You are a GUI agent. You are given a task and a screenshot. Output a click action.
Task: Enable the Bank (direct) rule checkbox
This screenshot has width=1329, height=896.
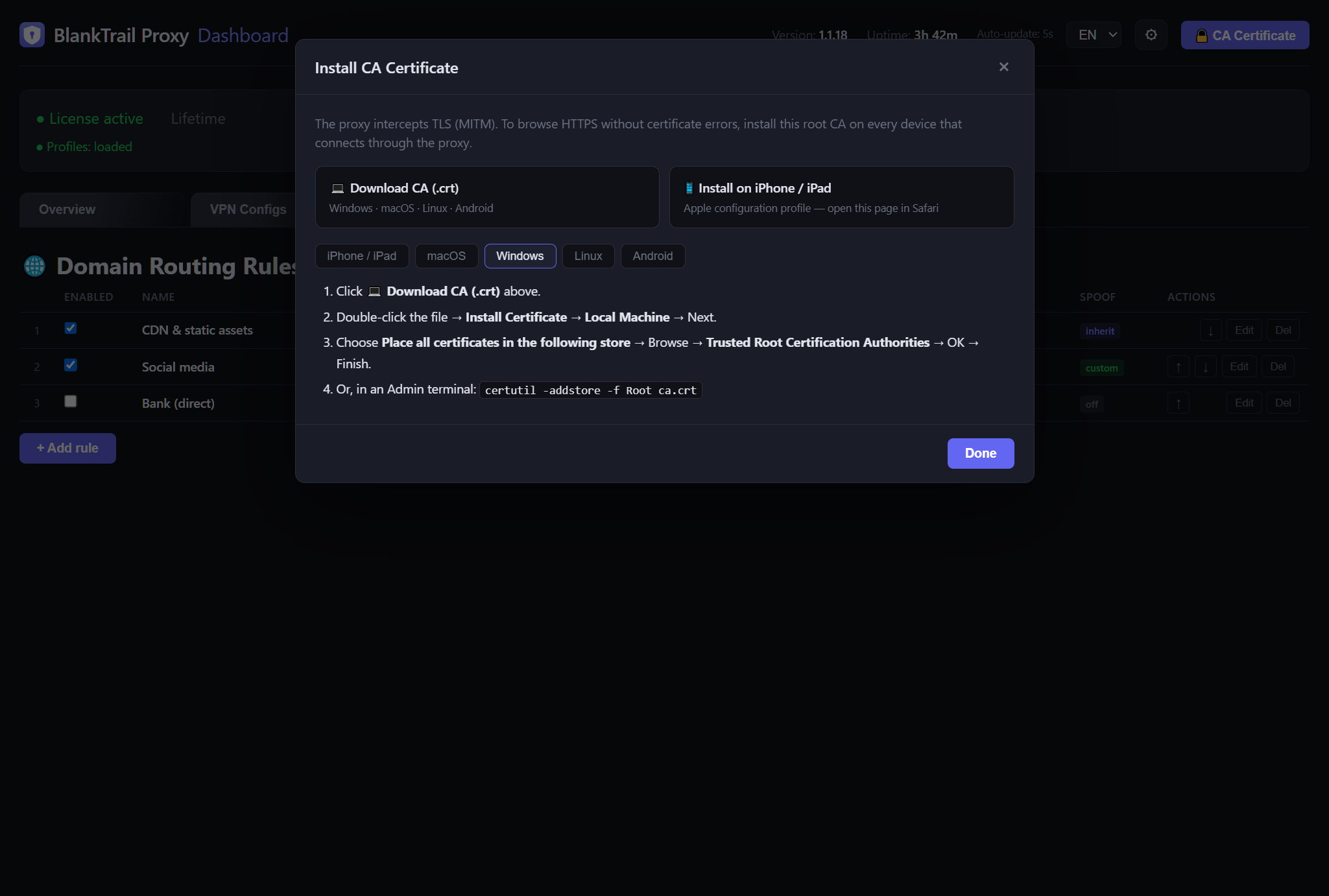tap(71, 401)
